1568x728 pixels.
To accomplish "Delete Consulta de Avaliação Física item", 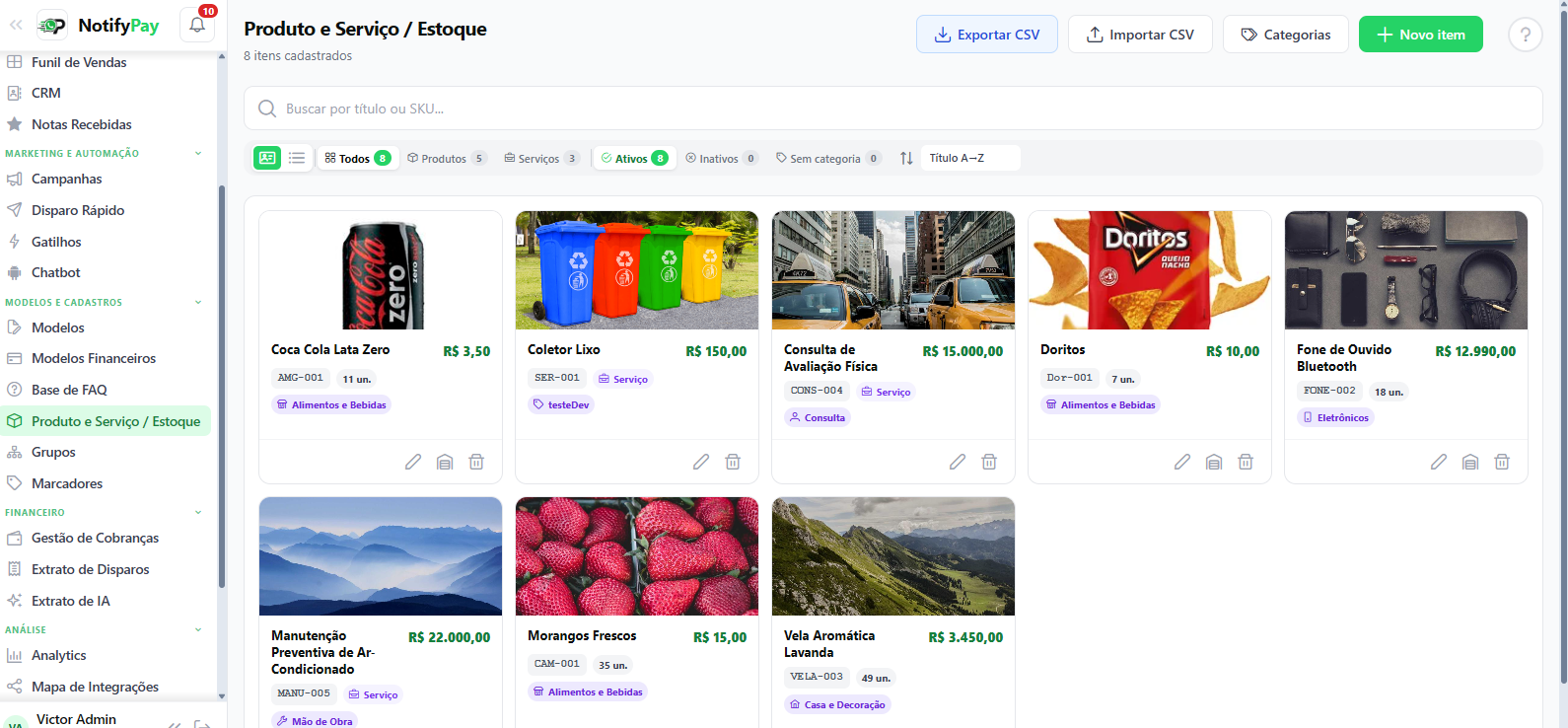I will pyautogui.click(x=989, y=462).
